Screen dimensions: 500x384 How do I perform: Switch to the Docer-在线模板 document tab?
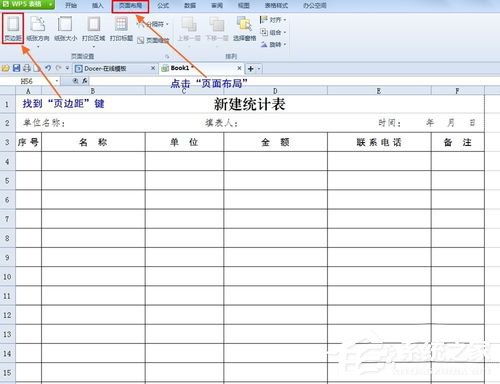click(115, 69)
